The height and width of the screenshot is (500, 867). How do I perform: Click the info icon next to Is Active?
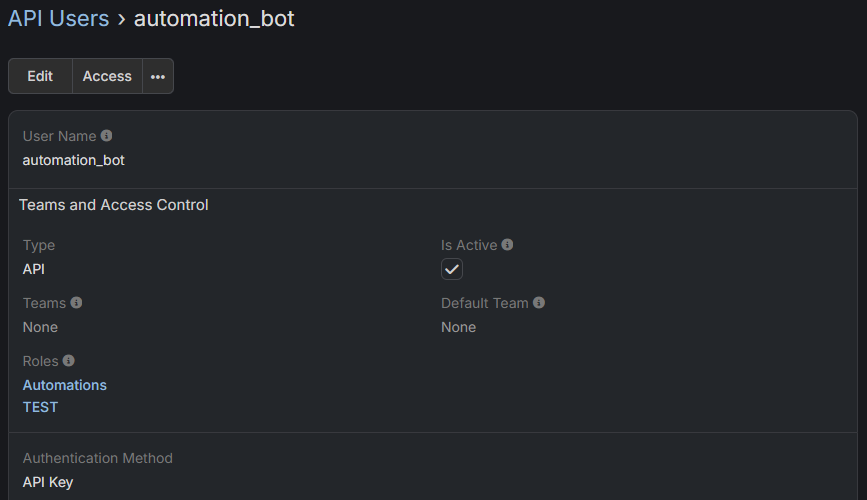(x=507, y=245)
